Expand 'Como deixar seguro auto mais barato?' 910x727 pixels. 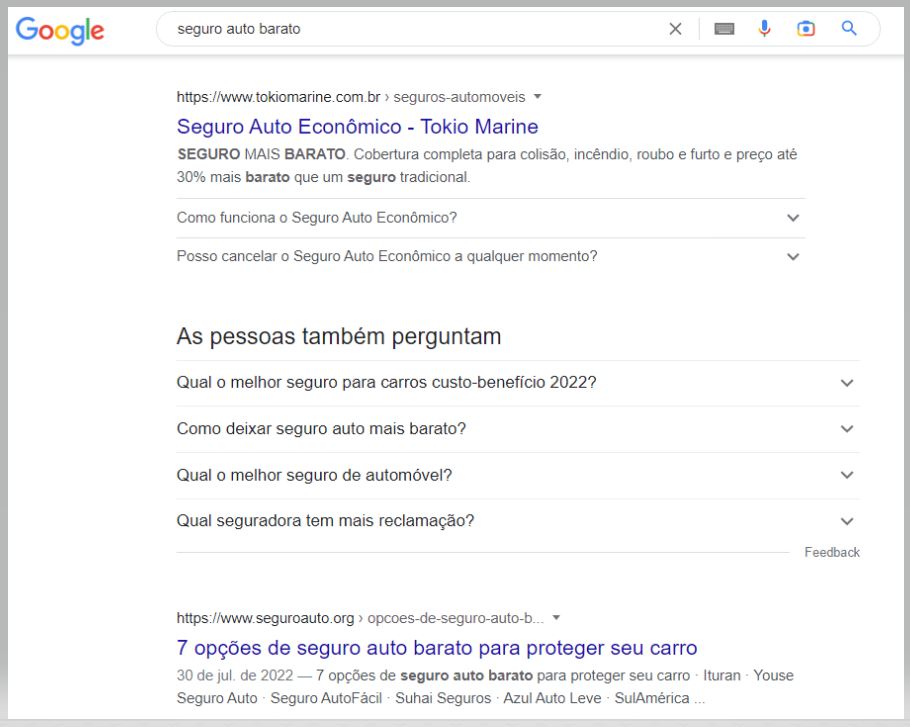(518, 429)
